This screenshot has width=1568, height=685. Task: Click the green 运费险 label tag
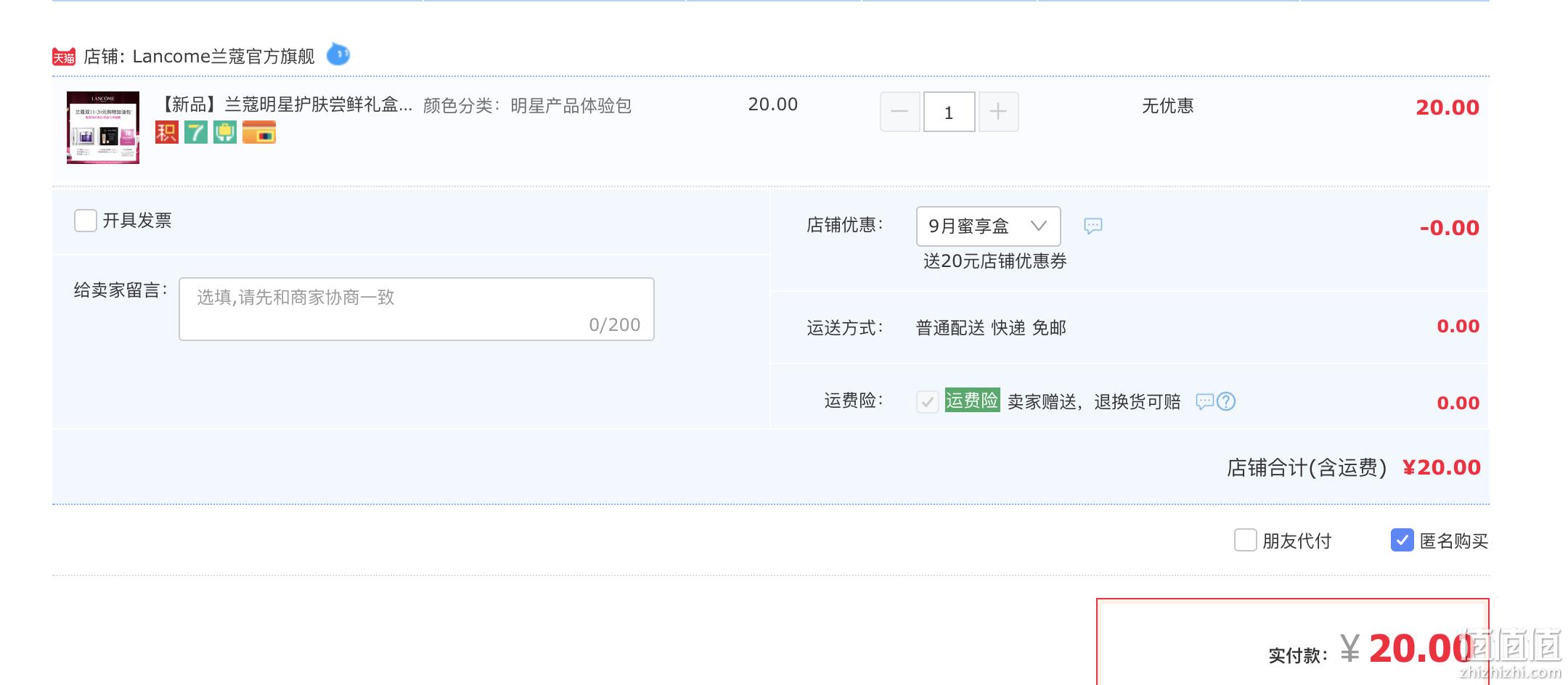pos(973,401)
